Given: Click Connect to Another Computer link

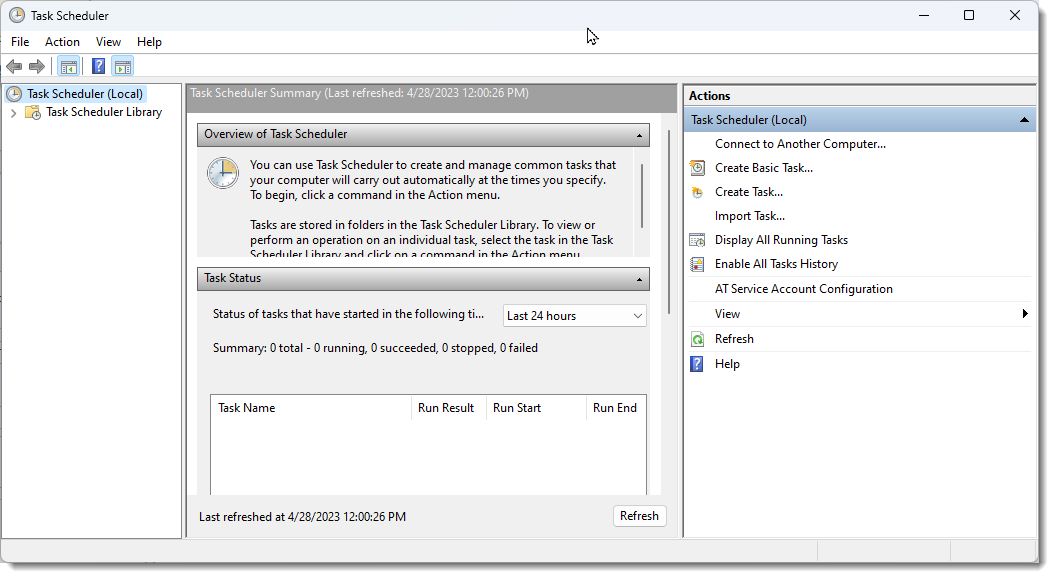Looking at the screenshot, I should click(800, 144).
